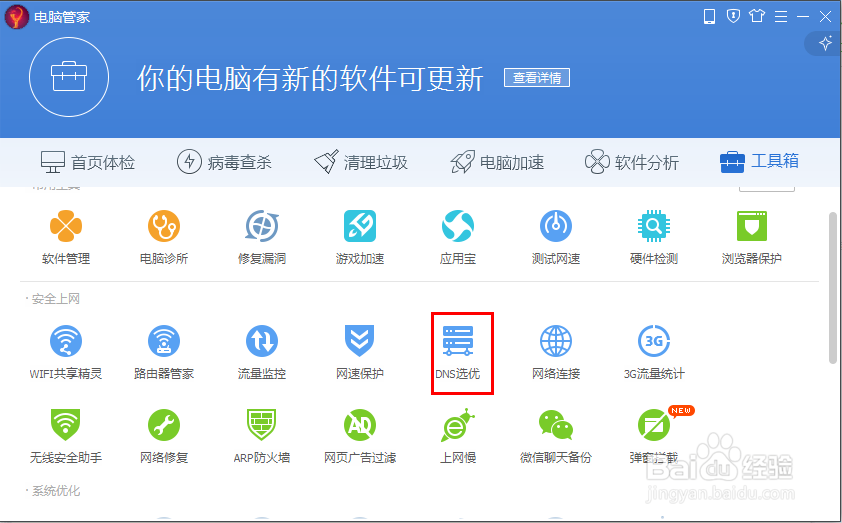The width and height of the screenshot is (842, 523).
Task: Click the sparkle star icon at right edge
Action: click(825, 43)
